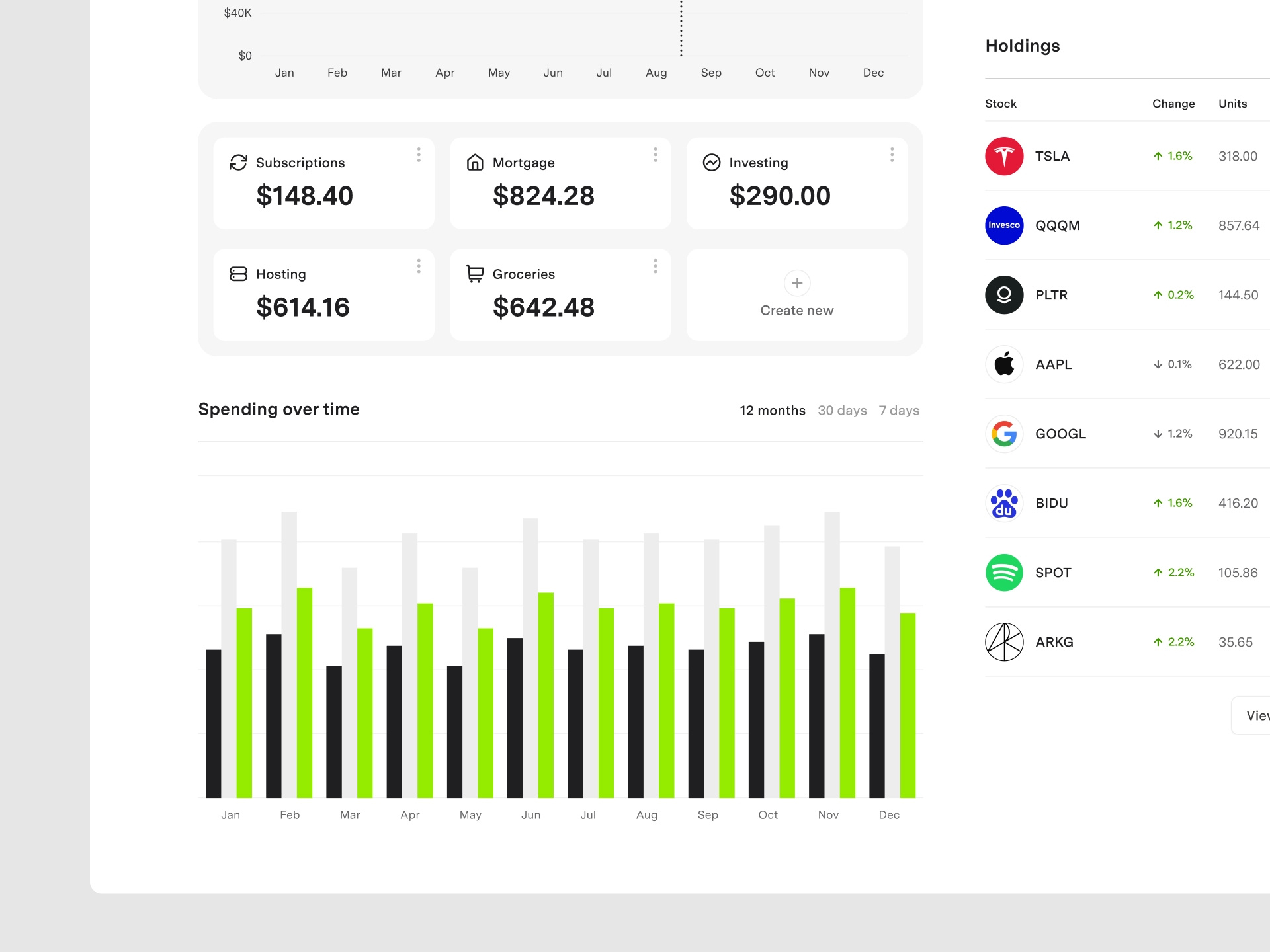Open the Subscriptions card options menu
The image size is (1270, 952).
(x=419, y=155)
